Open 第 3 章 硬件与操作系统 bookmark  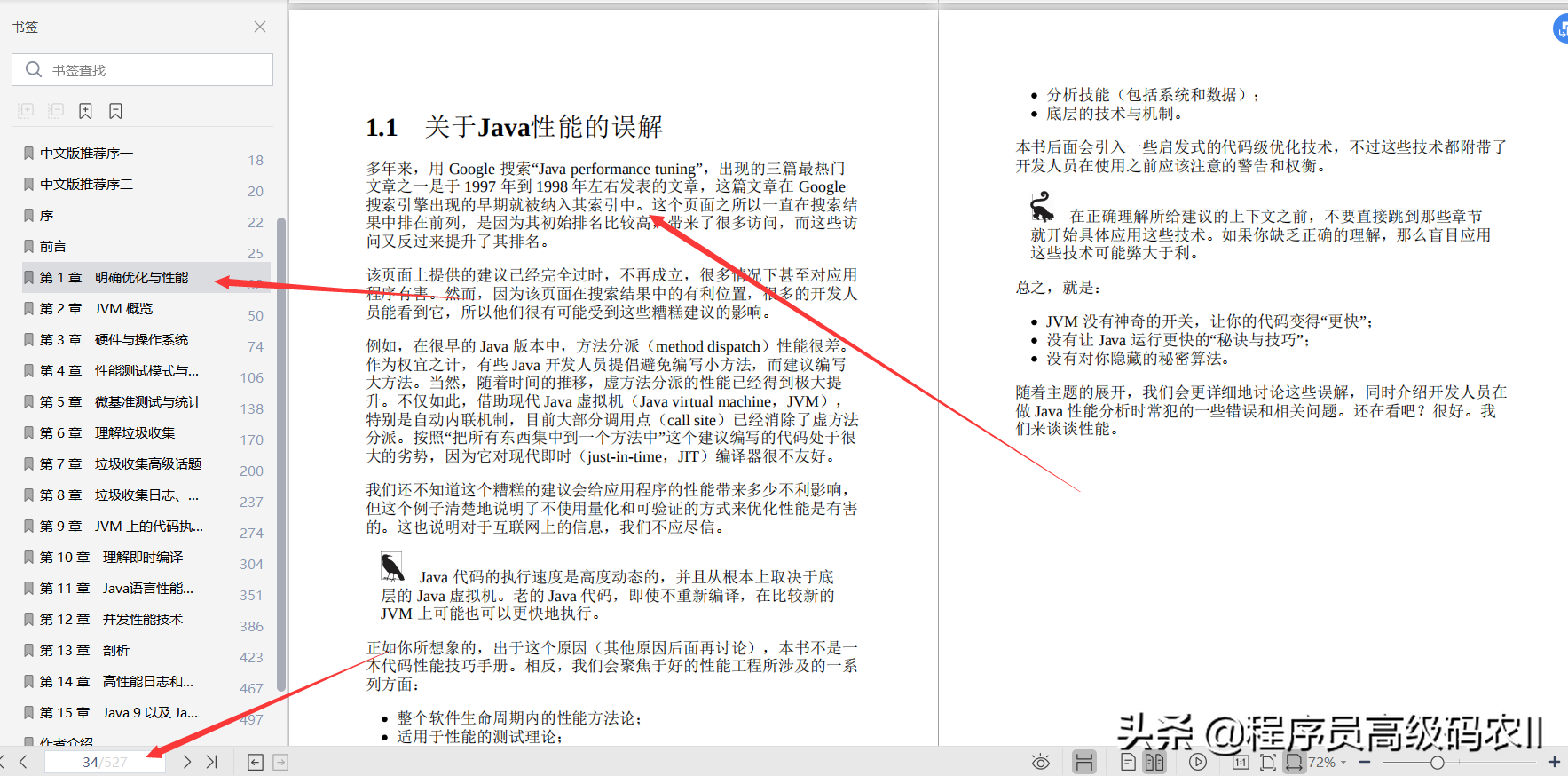114,340
